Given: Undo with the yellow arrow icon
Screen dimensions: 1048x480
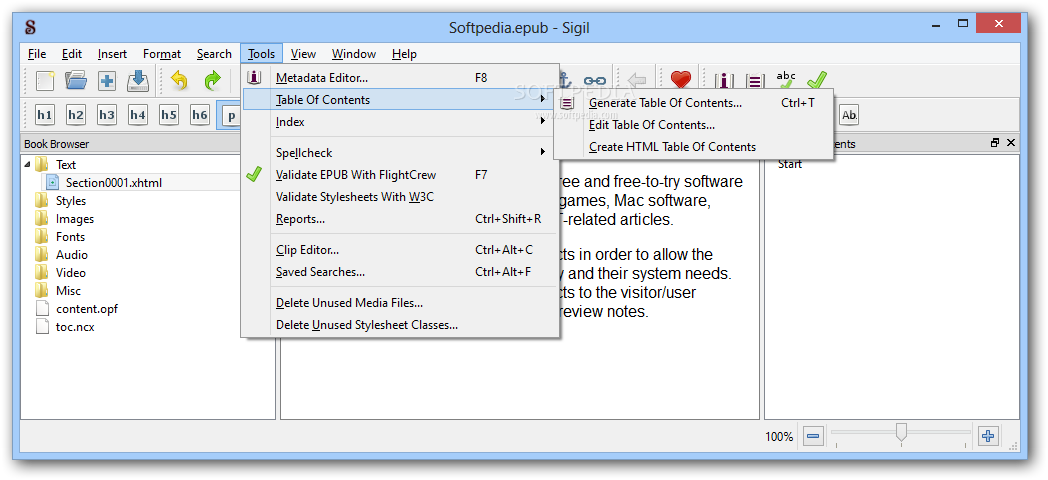Looking at the screenshot, I should tap(179, 81).
